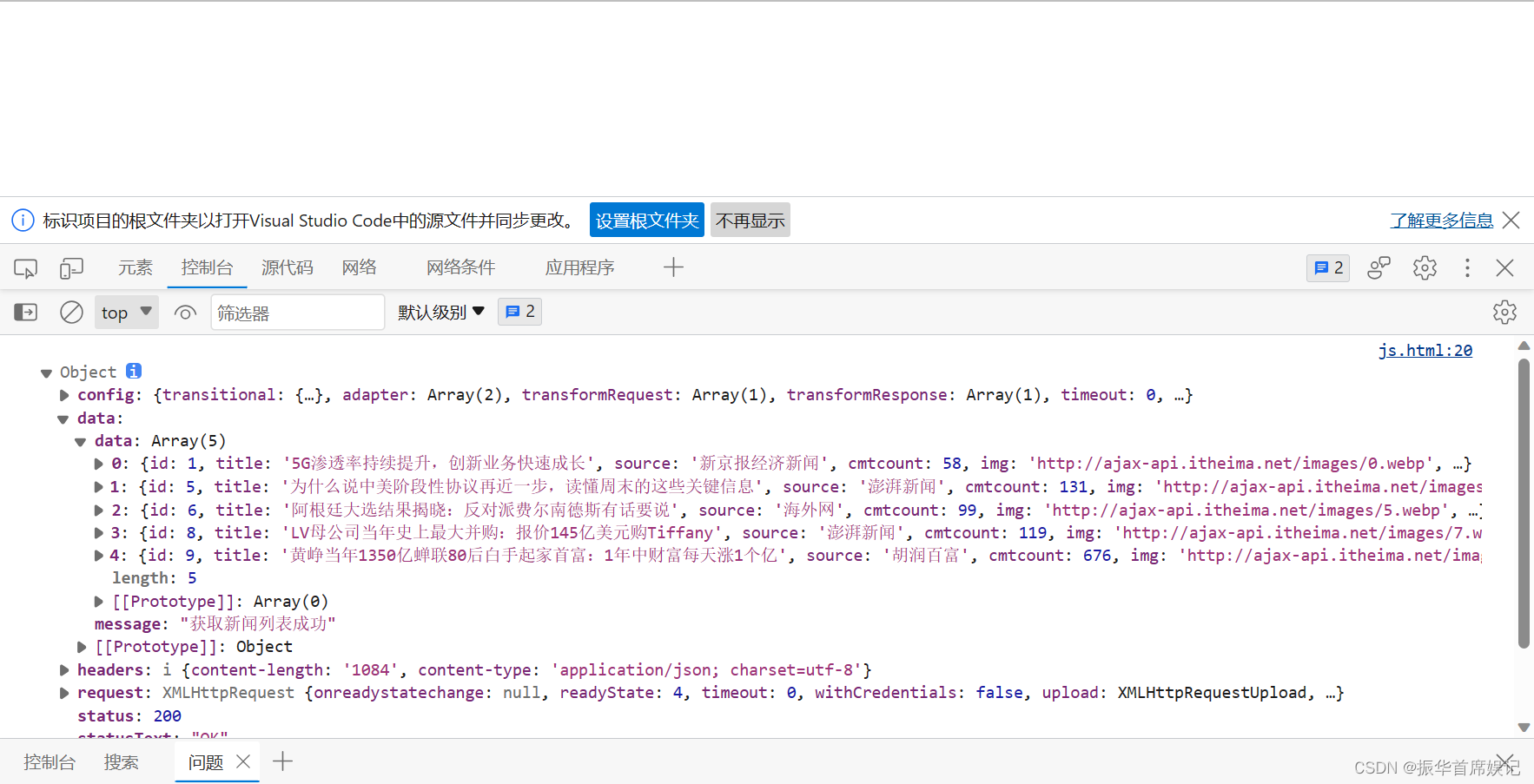The image size is (1534, 784).
Task: Open DevTools settings gear in tab bar
Action: click(x=1425, y=267)
